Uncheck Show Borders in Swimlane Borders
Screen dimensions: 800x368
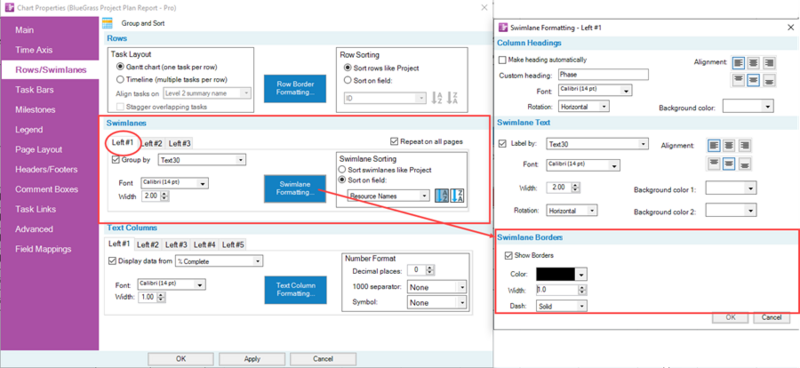click(508, 255)
